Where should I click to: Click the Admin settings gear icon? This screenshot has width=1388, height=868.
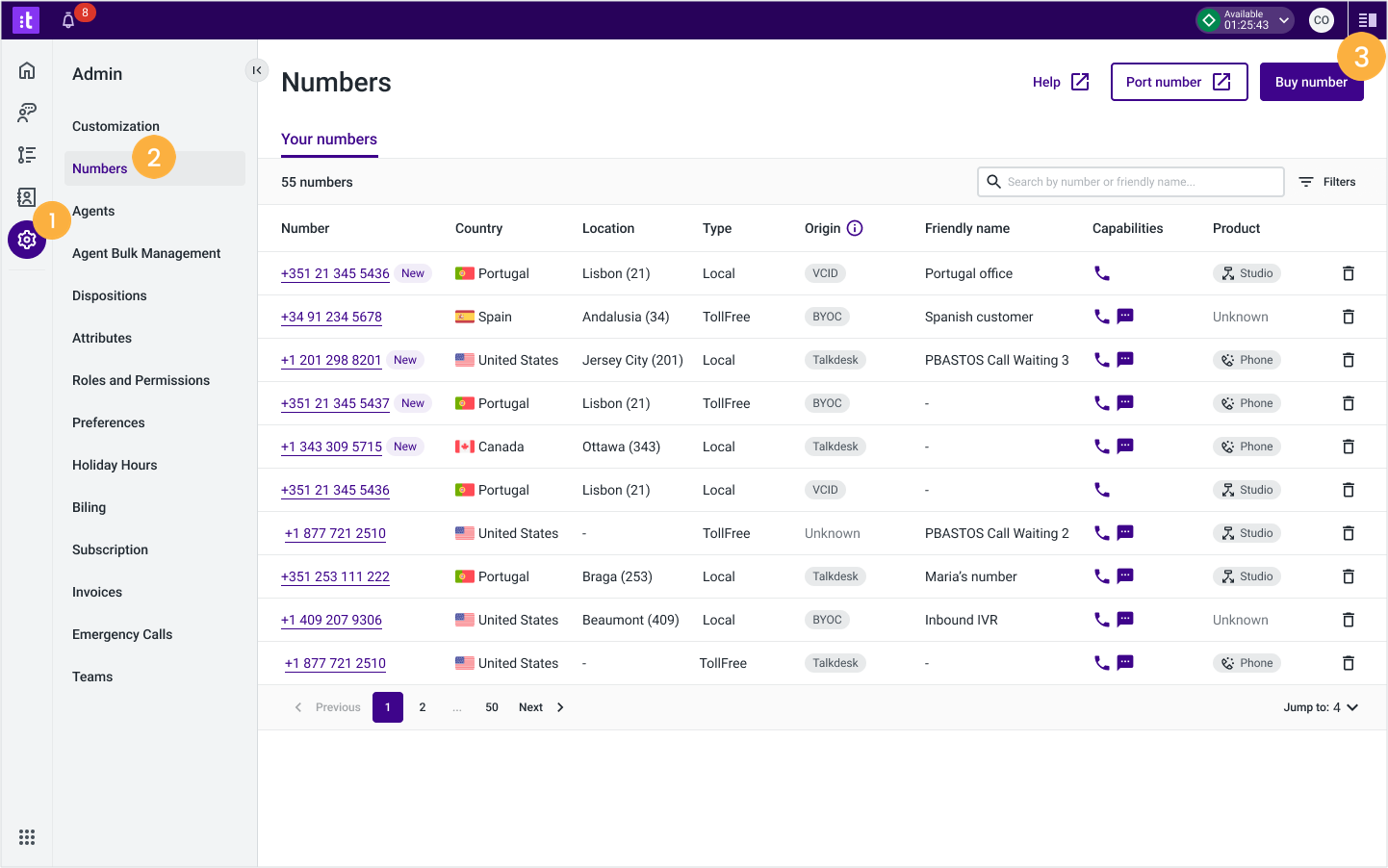pos(27,239)
